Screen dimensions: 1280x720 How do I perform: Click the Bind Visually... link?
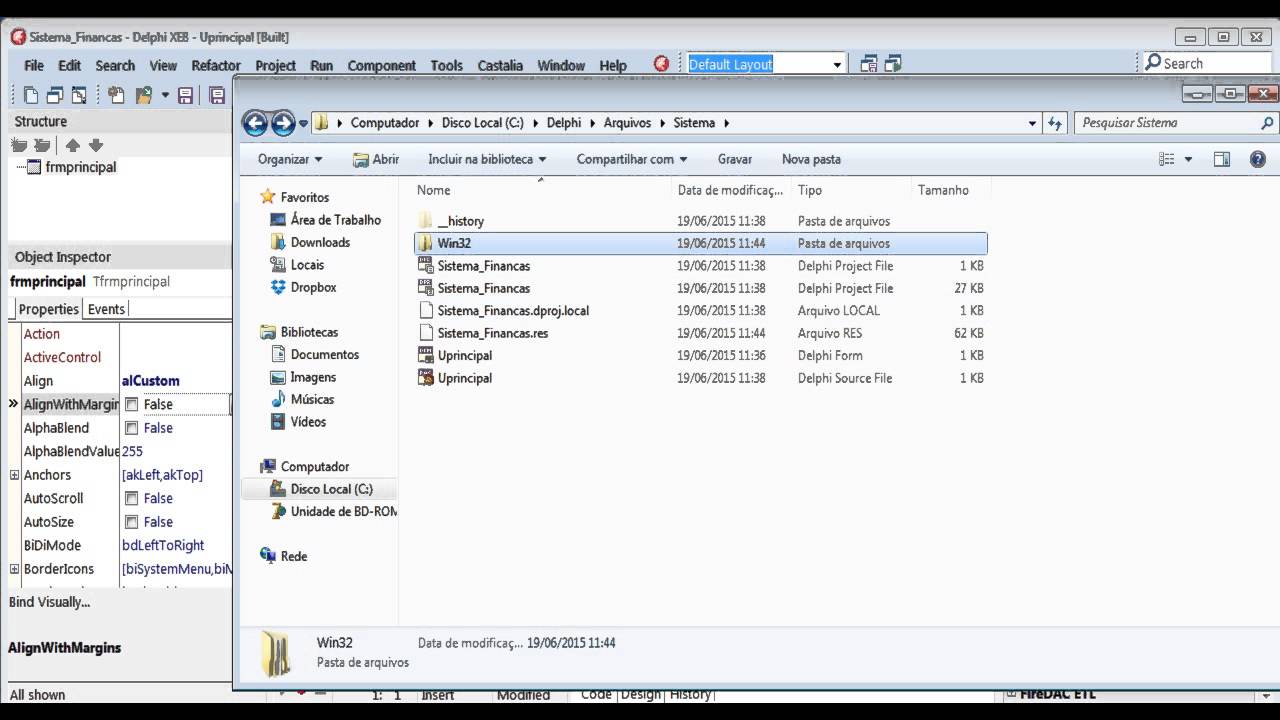[49, 602]
